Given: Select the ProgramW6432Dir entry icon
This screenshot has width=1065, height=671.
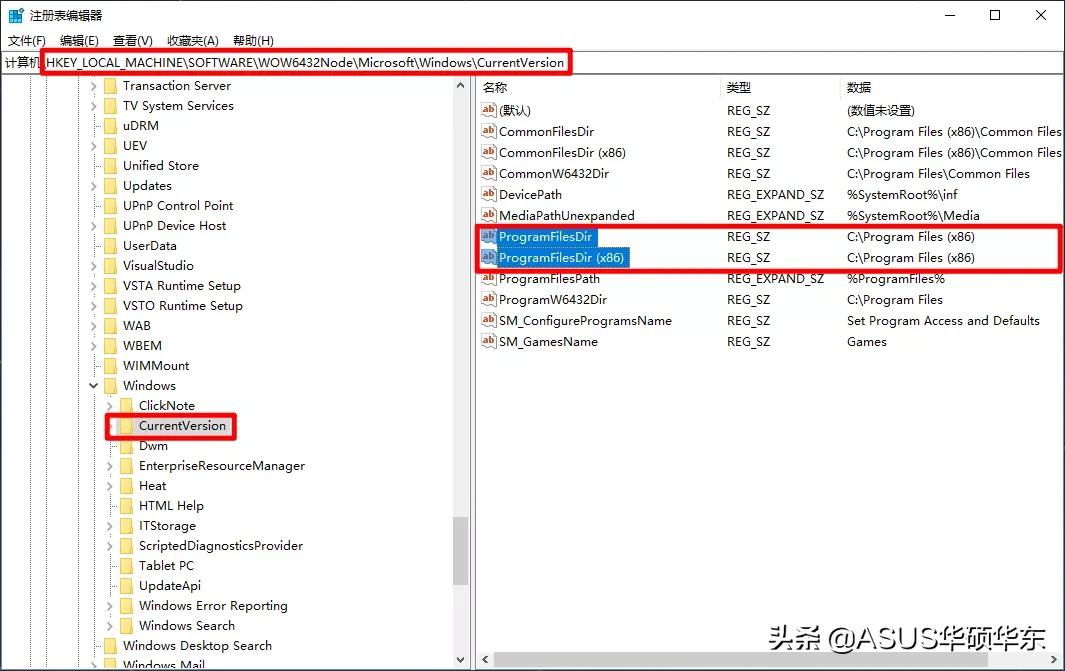Looking at the screenshot, I should click(x=489, y=299).
